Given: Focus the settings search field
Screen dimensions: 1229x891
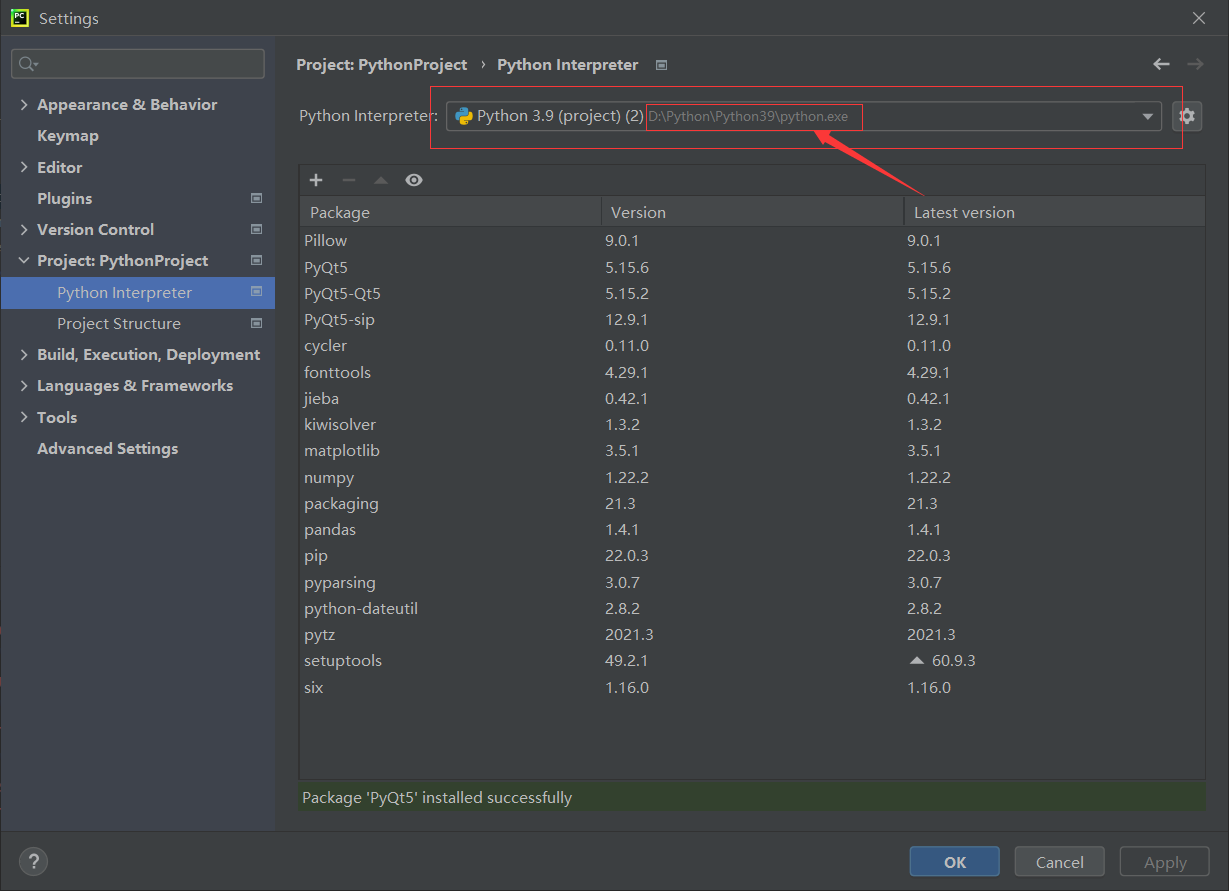Looking at the screenshot, I should 138,64.
